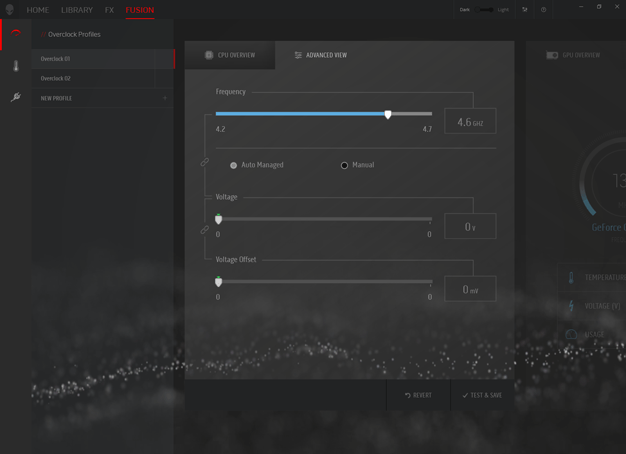Viewport: 626px width, 454px height.
Task: Click the link chain icon between Frequency and Voltage
Action: (x=204, y=162)
